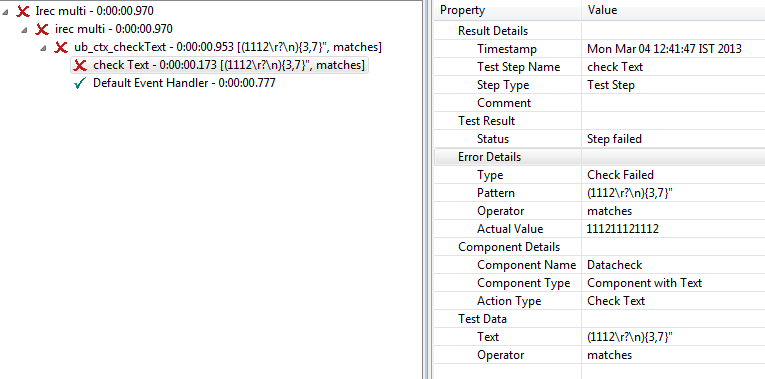Select the Default Event Handler row
The width and height of the screenshot is (765, 379).
click(x=184, y=83)
